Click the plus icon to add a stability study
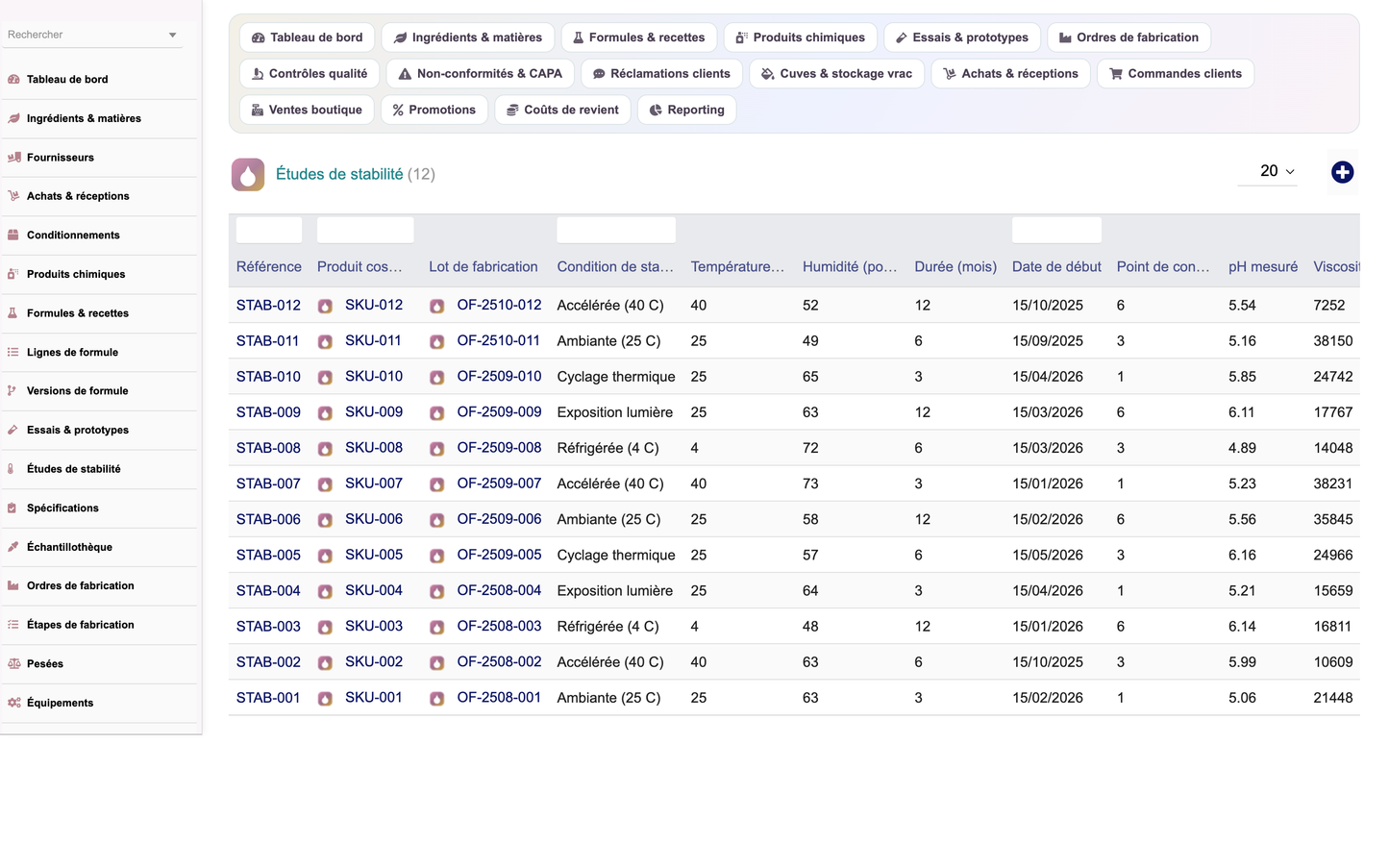1389x868 pixels. coord(1343,172)
